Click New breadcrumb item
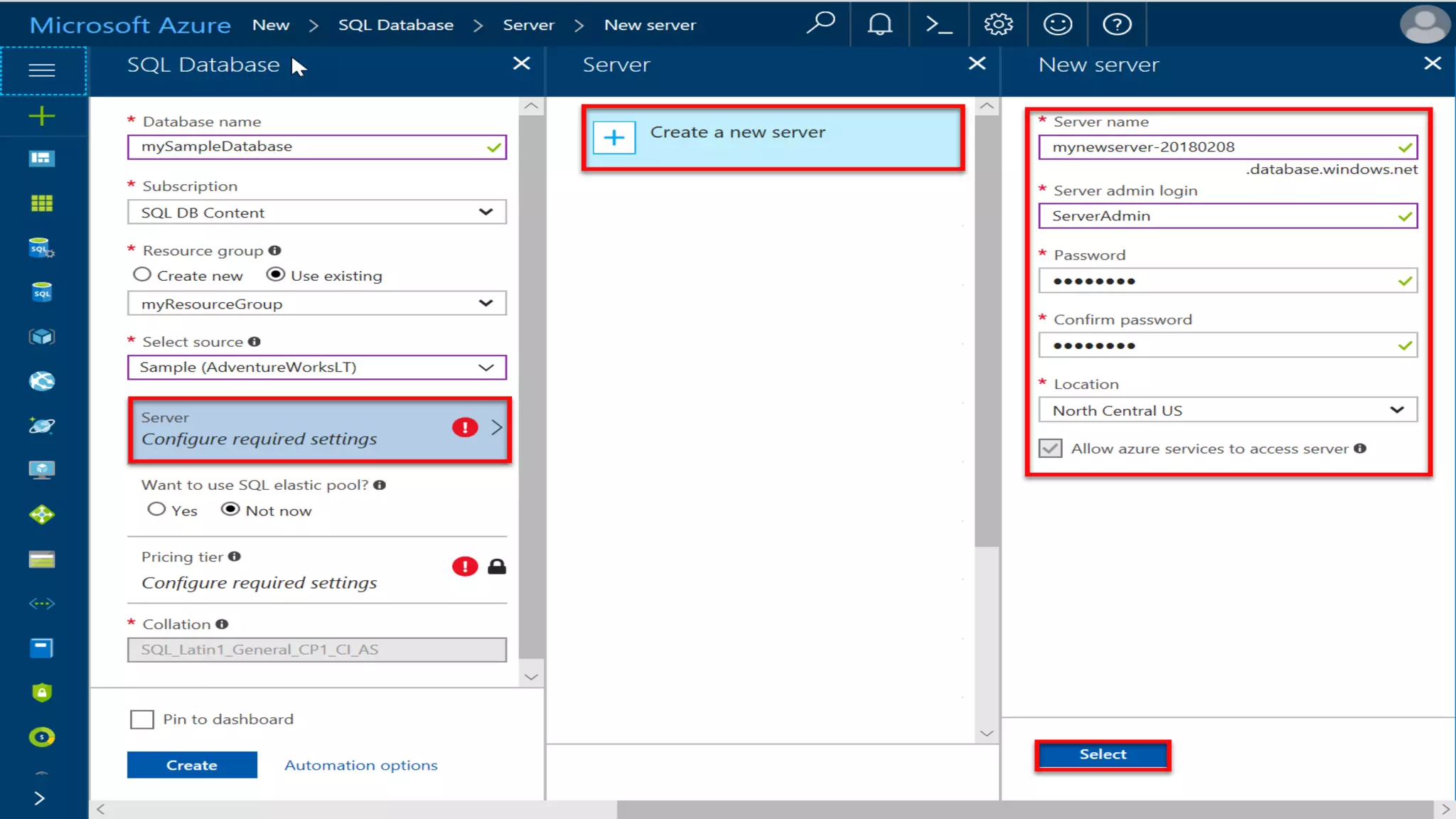Screen dimensions: 1456x819 (271, 25)
